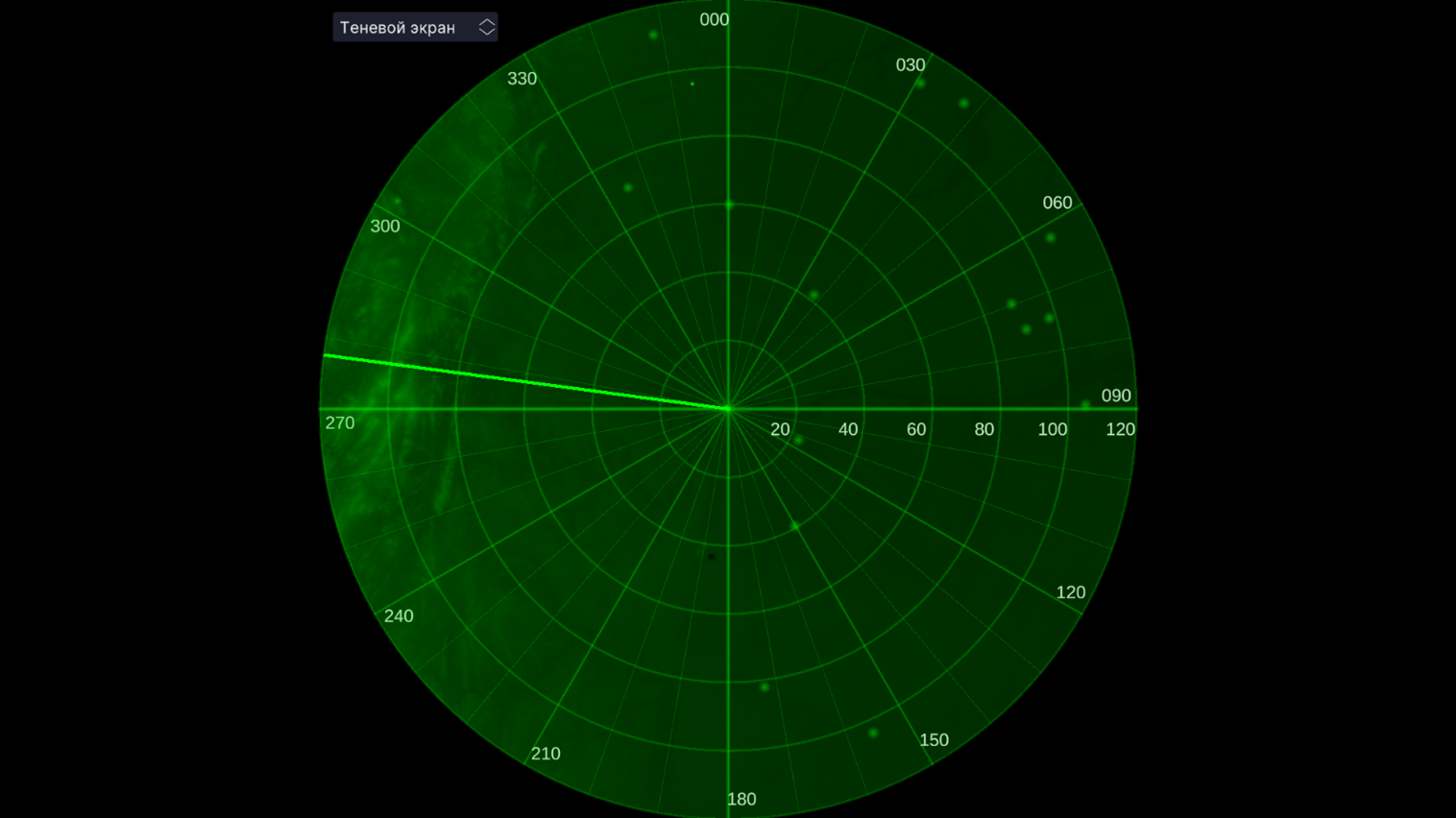
Task: Pick the 150 bearing label
Action: (934, 740)
